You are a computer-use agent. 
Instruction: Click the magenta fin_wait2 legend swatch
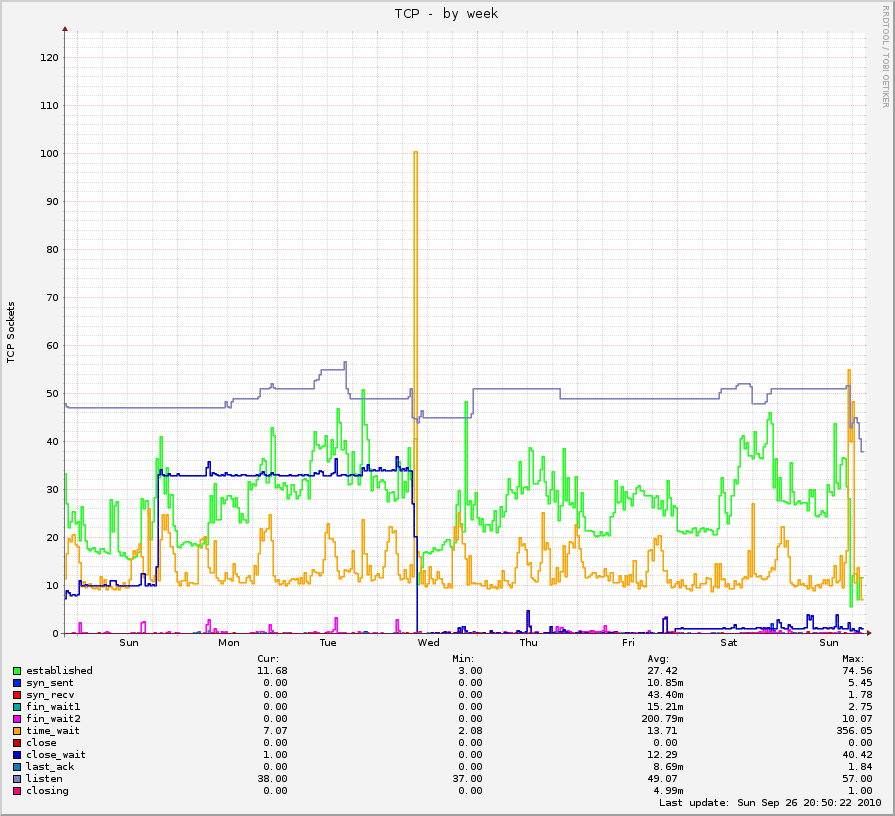pos(17,719)
